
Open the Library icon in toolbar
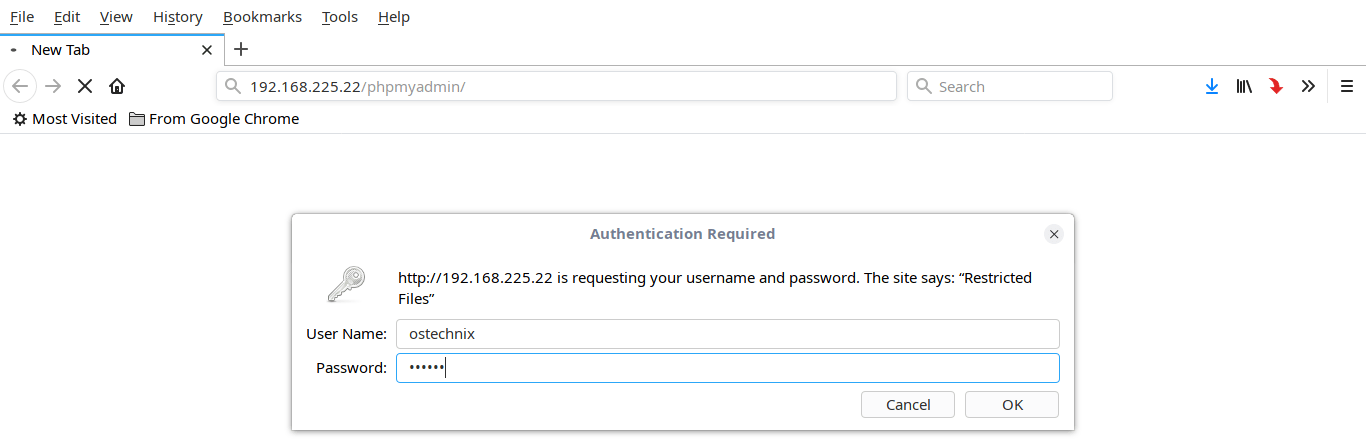(x=1244, y=86)
